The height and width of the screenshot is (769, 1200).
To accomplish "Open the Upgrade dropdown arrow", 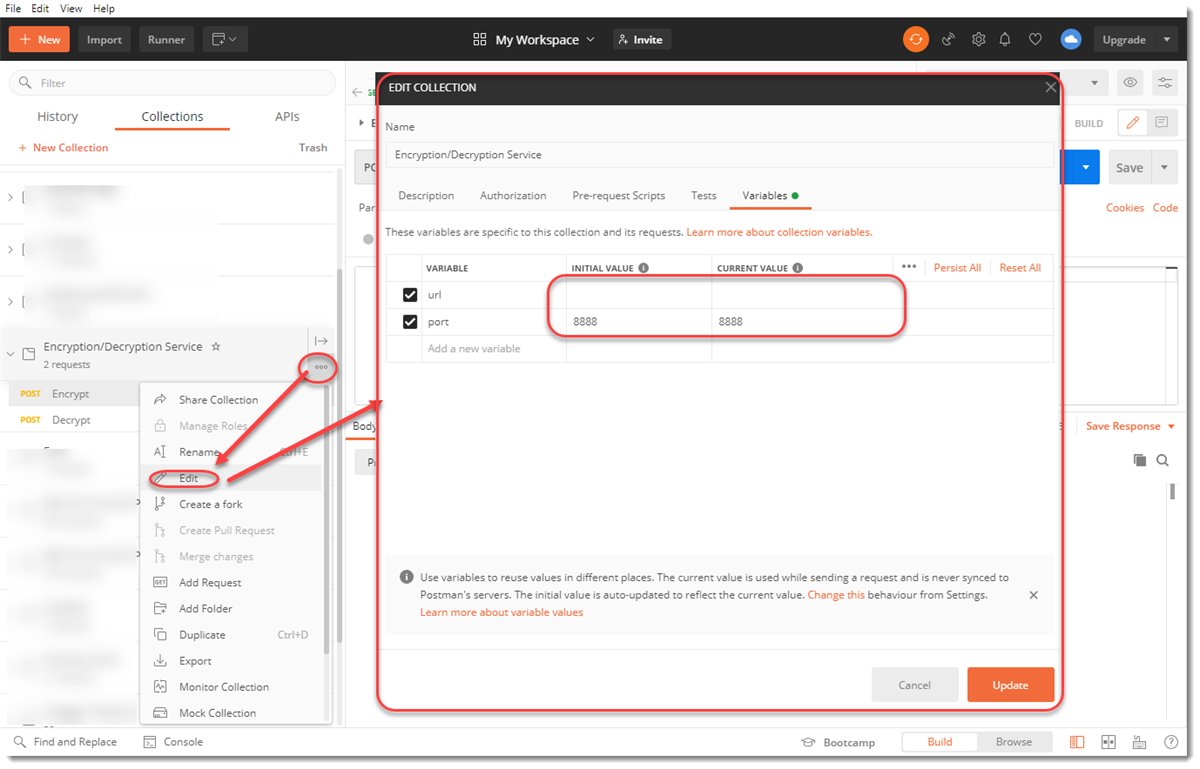I will point(1167,40).
